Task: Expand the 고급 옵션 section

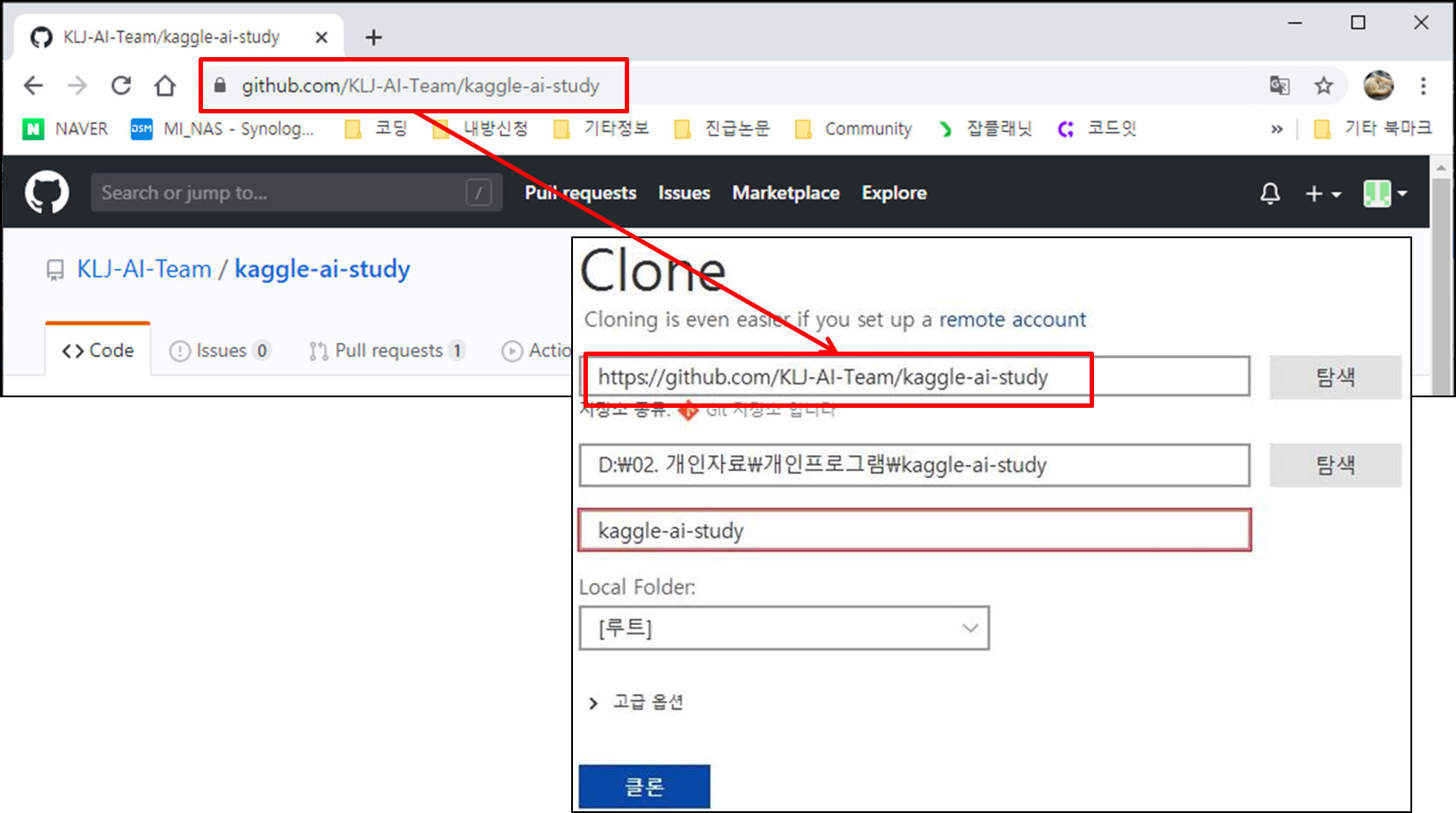Action: pos(647,701)
